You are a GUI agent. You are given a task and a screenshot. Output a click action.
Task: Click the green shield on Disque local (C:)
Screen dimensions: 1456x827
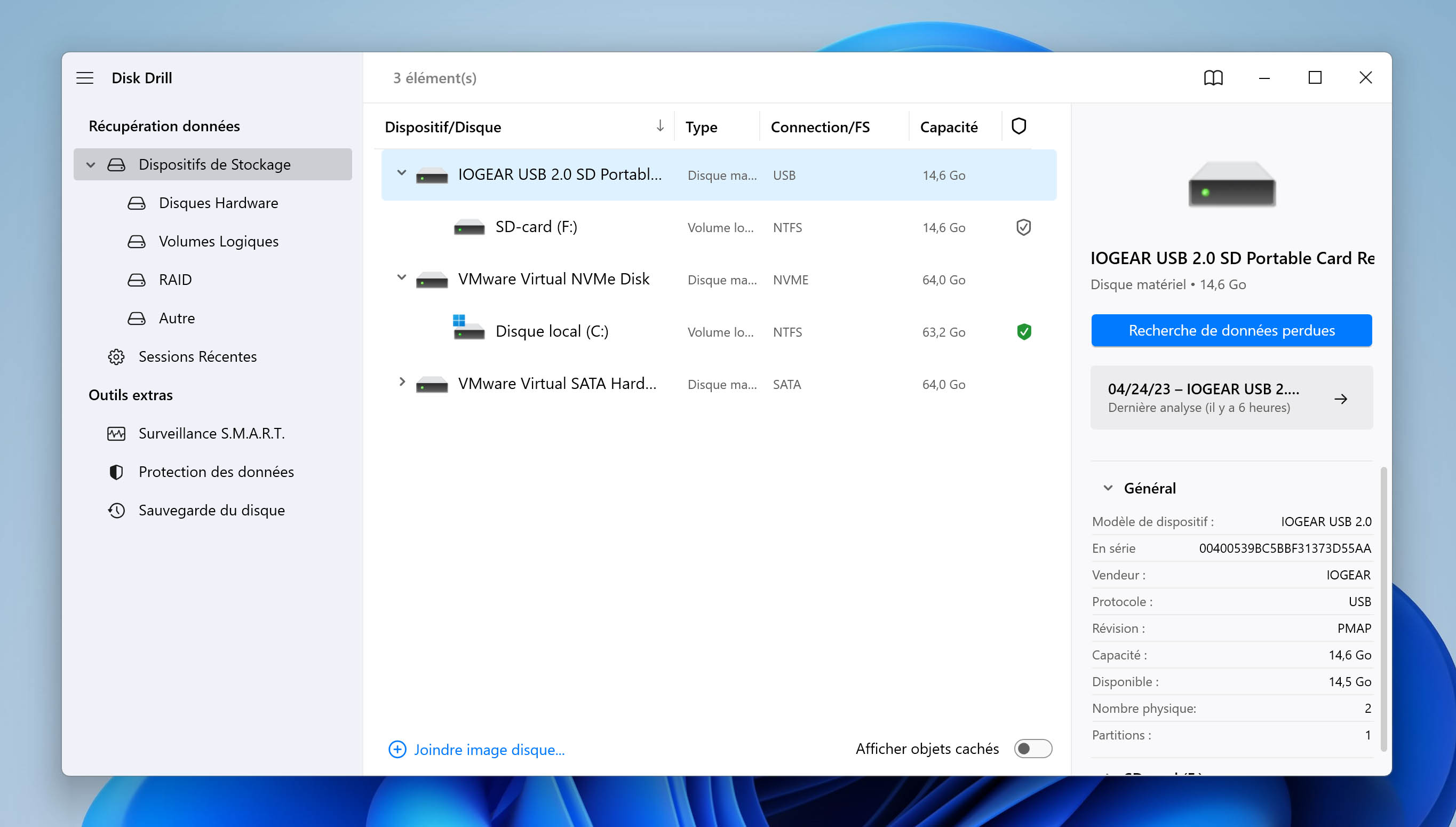click(1023, 332)
